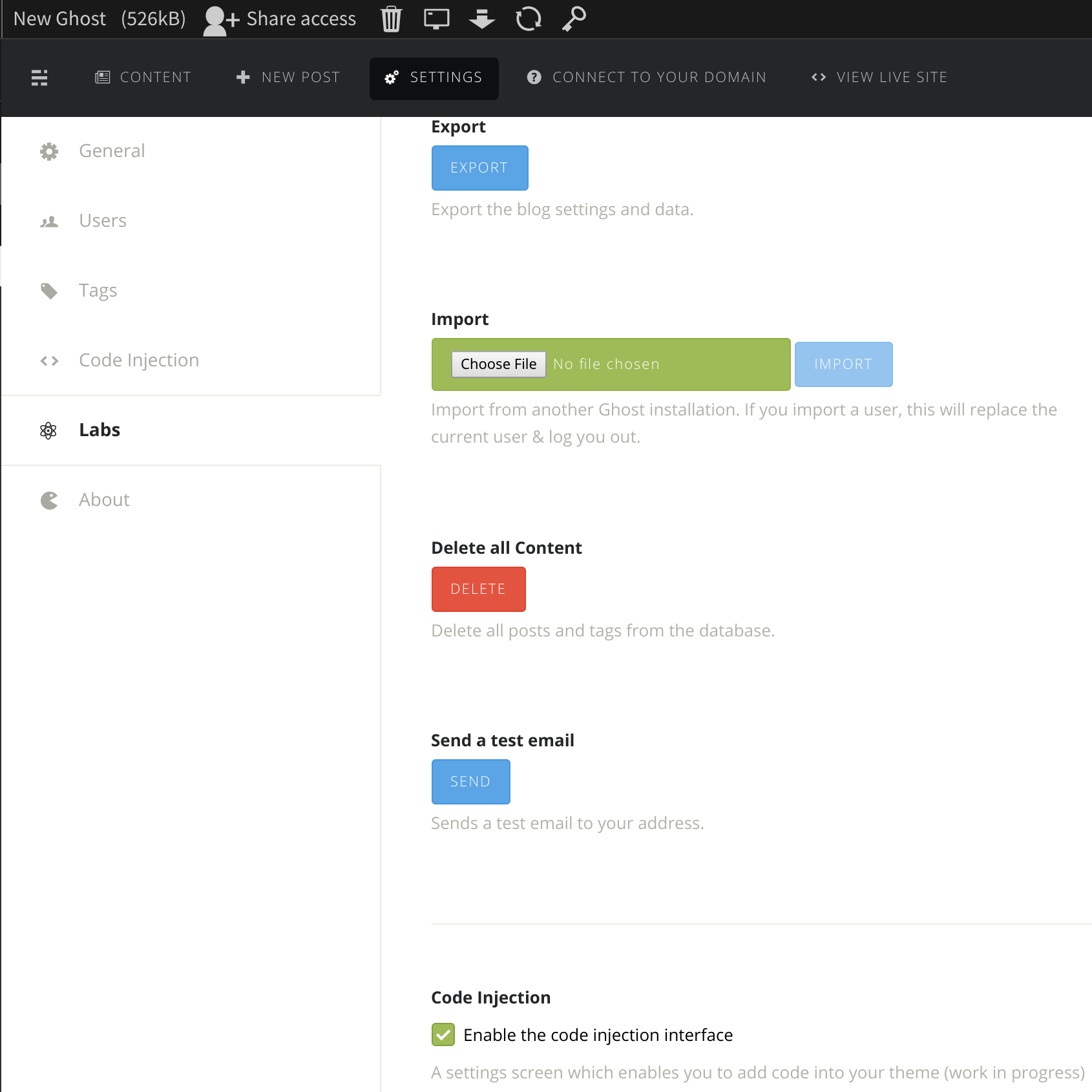Click the trash delete icon in top bar

coord(391,19)
